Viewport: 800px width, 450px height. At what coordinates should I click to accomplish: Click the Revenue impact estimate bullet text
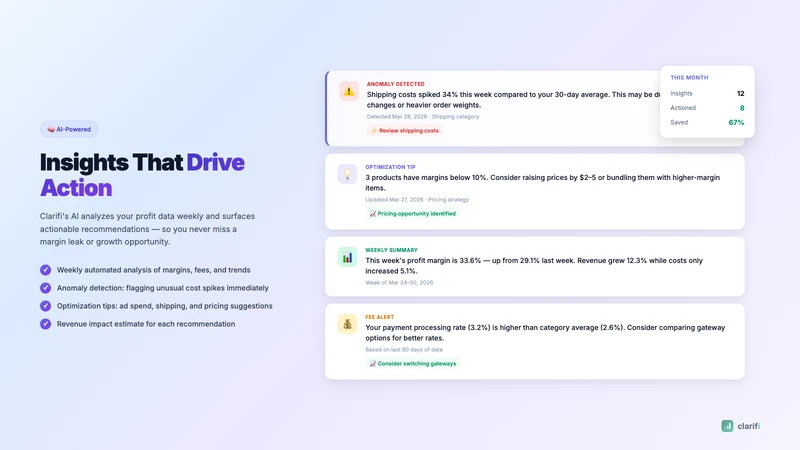click(146, 324)
